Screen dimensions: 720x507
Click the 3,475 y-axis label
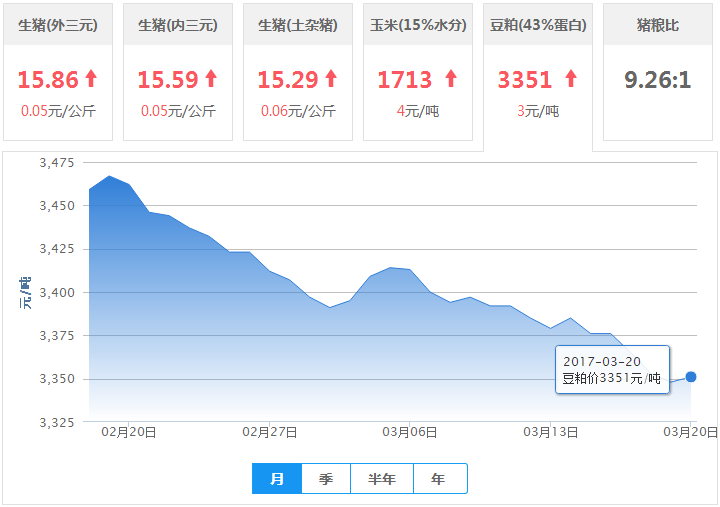[x=57, y=163]
